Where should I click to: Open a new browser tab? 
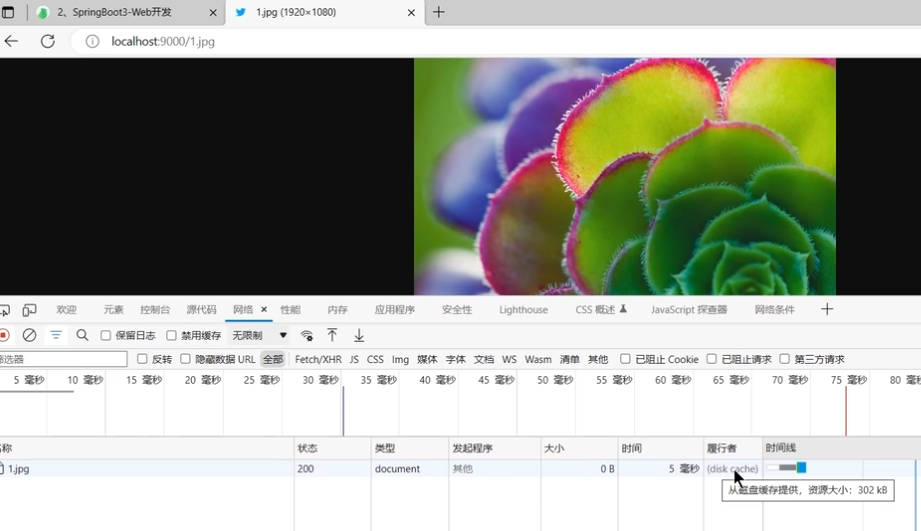click(438, 12)
